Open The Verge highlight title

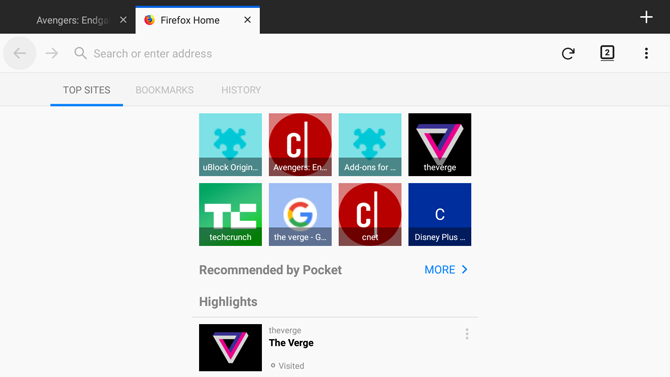(291, 343)
